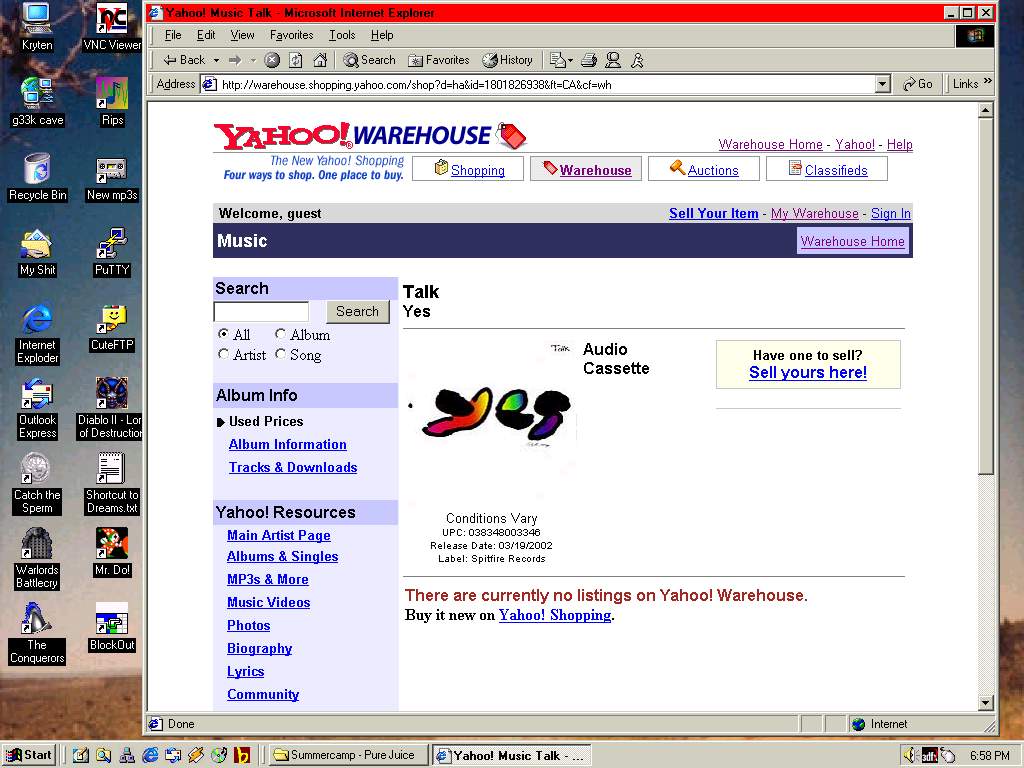Click the Yes album cover thumbnail
This screenshot has width=1024, height=768.
click(490, 421)
